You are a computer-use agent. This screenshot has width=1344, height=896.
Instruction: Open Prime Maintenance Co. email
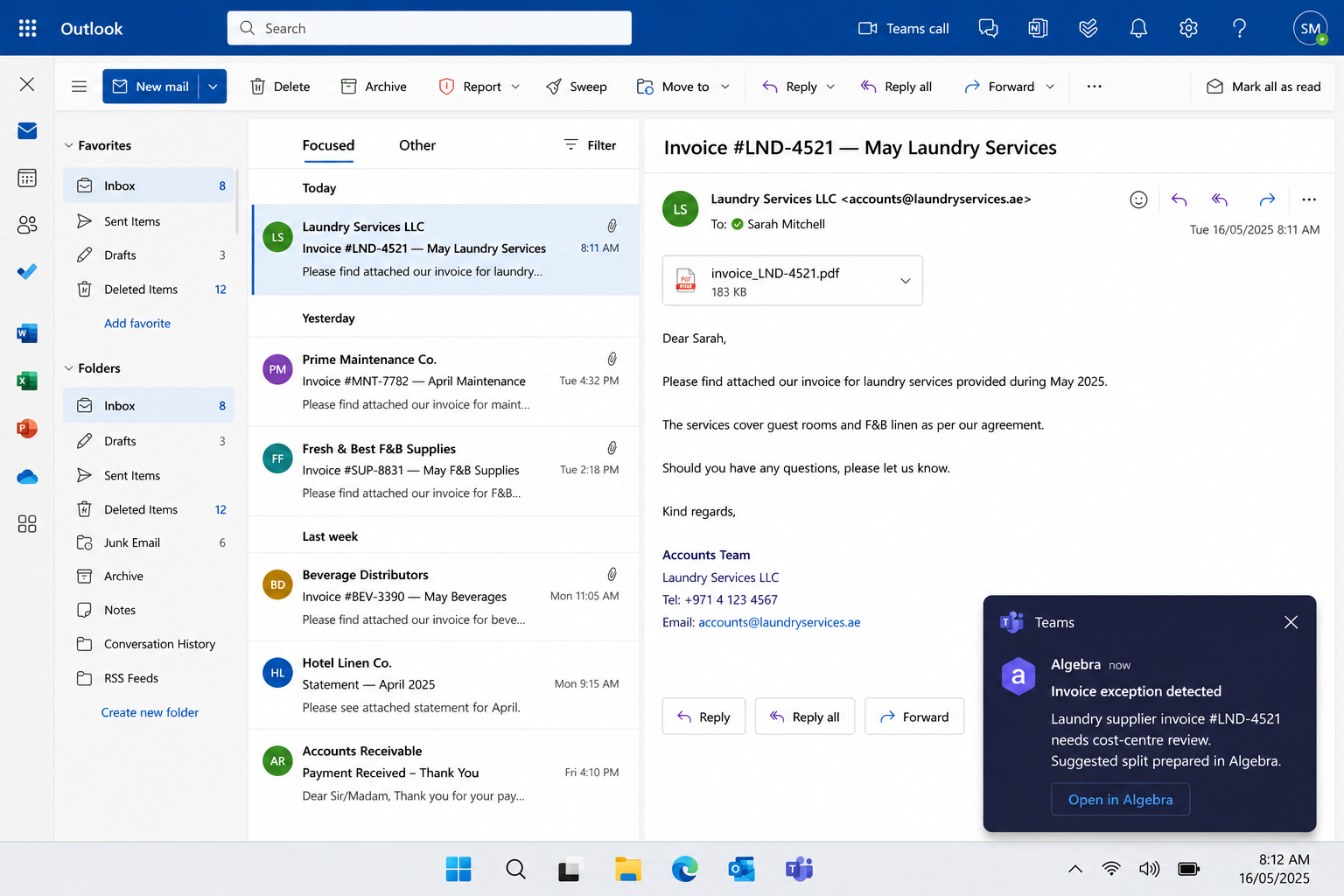point(445,381)
